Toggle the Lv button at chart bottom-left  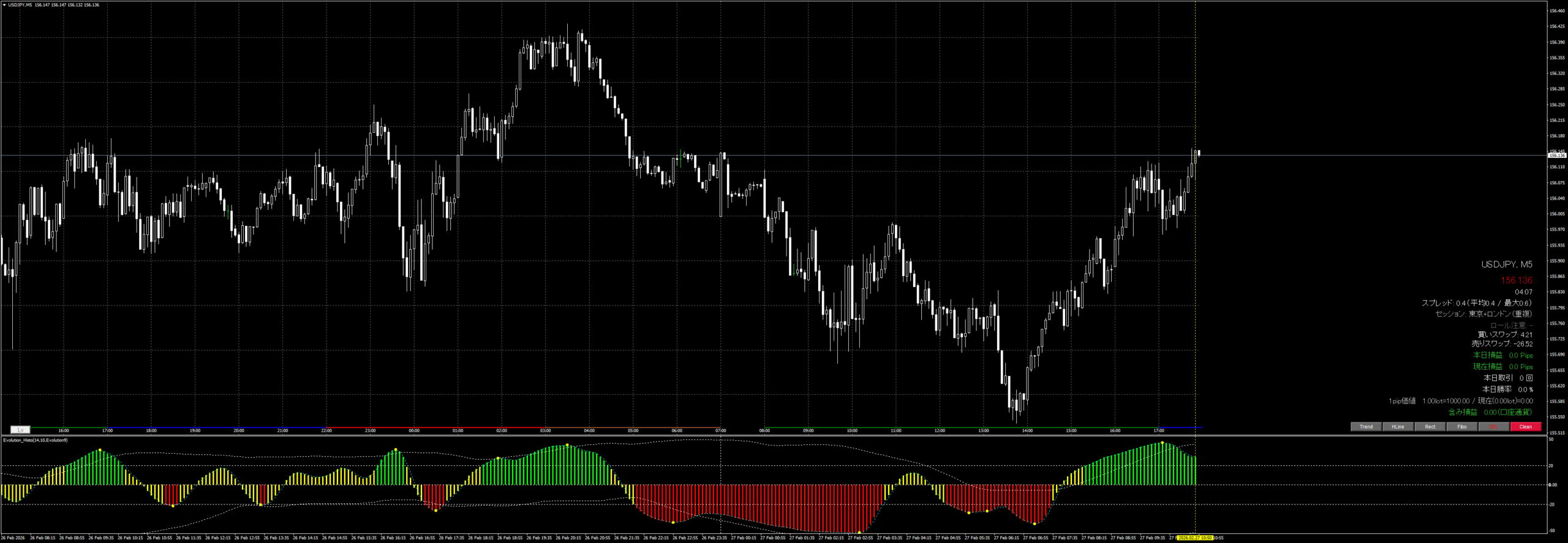click(20, 430)
